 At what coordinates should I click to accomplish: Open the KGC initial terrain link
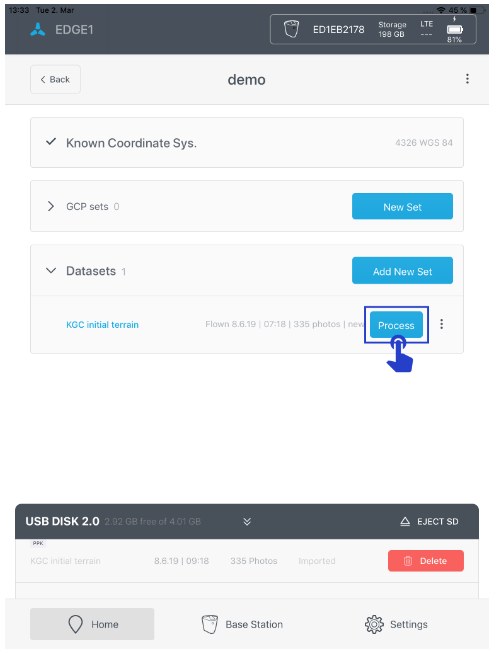(102, 325)
